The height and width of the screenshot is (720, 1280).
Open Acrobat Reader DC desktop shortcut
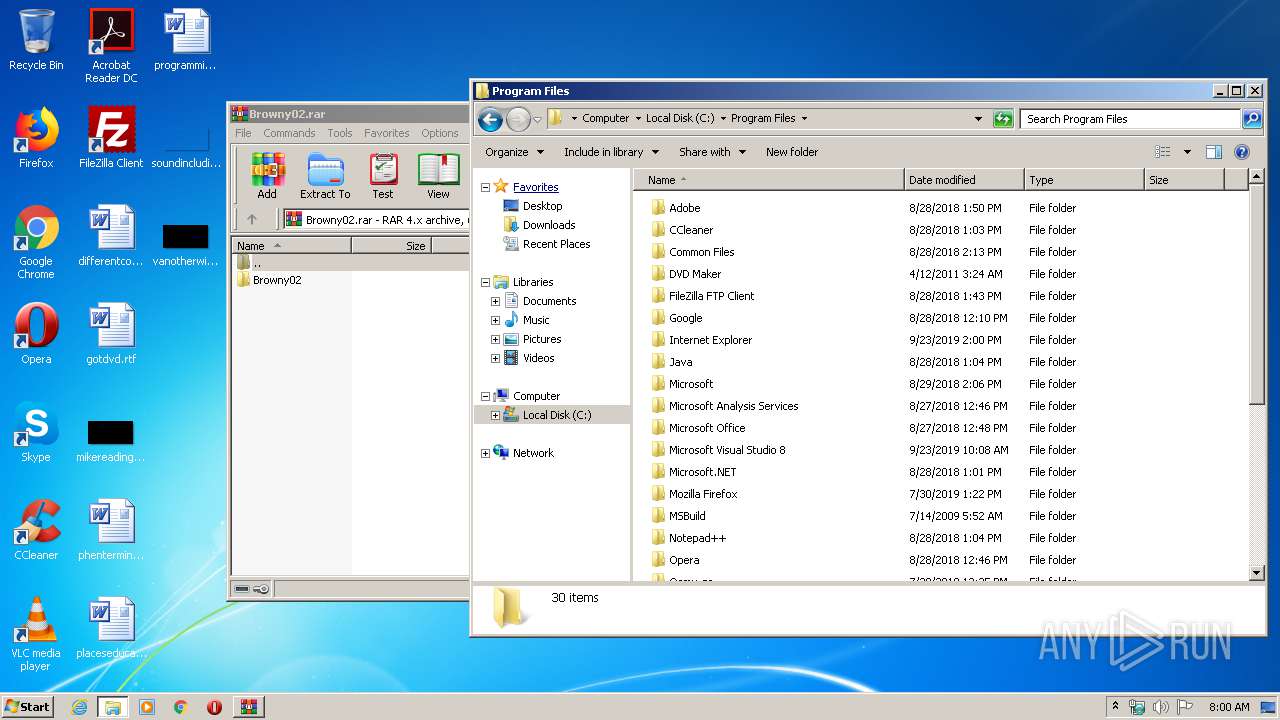click(x=111, y=46)
